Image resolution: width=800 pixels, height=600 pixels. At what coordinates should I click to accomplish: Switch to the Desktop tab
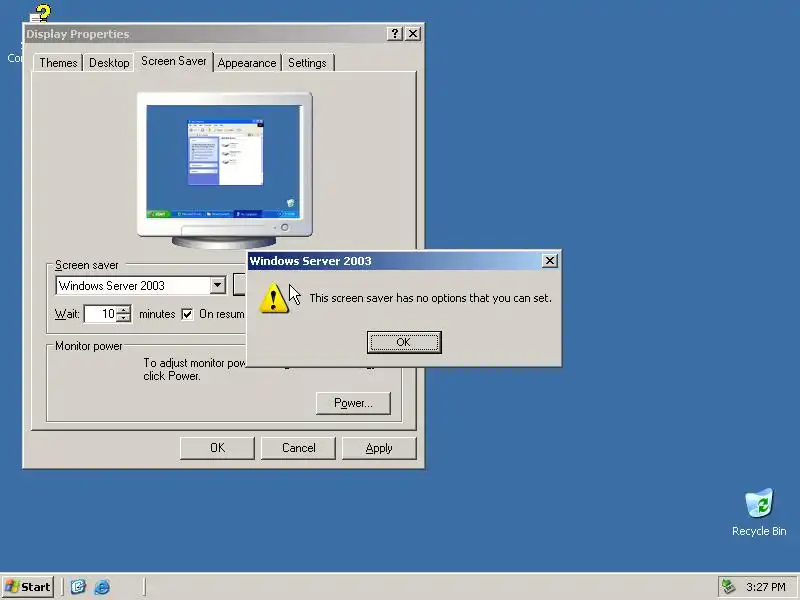point(109,63)
